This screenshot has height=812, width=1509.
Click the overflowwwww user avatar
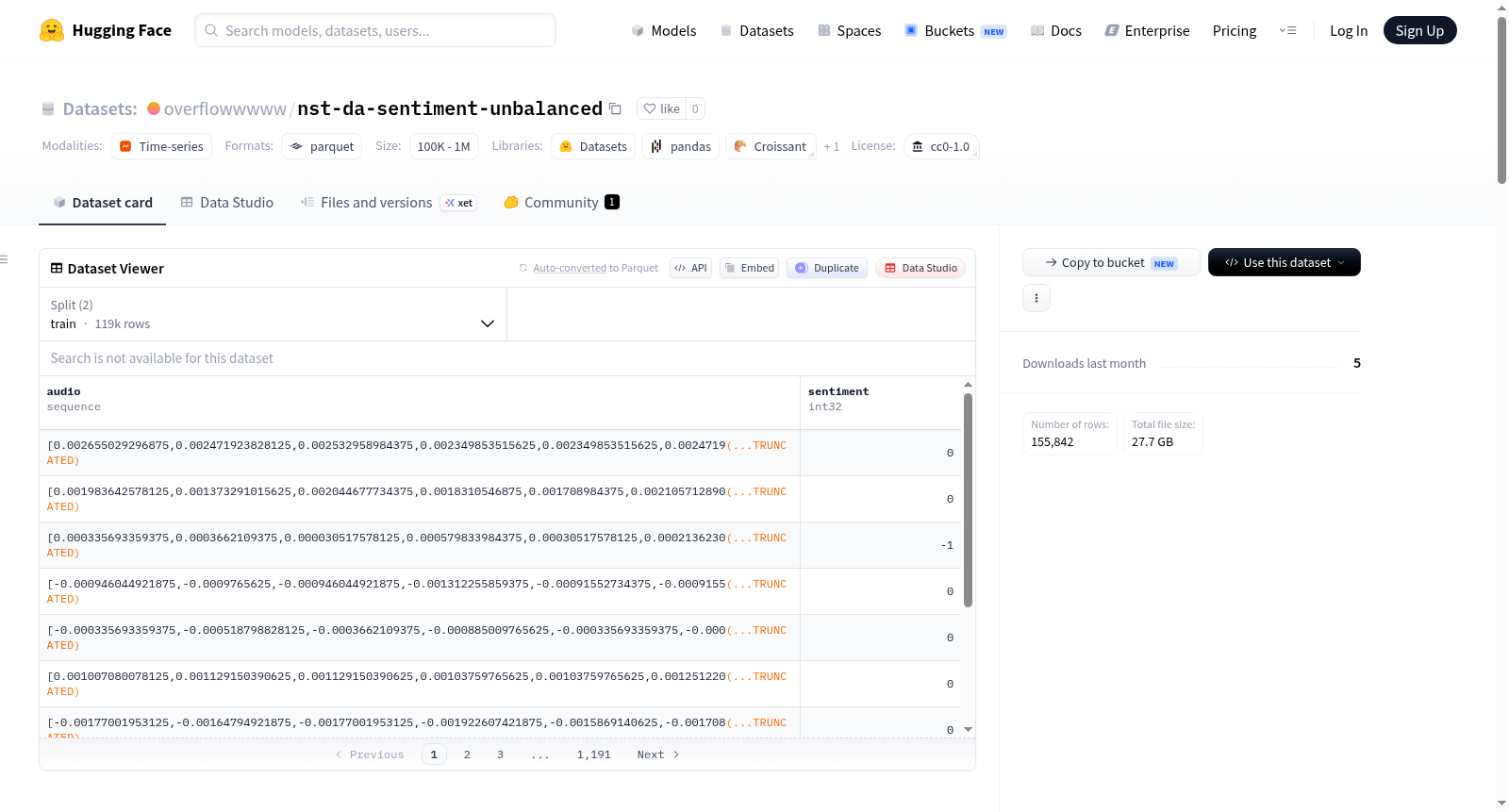click(154, 108)
